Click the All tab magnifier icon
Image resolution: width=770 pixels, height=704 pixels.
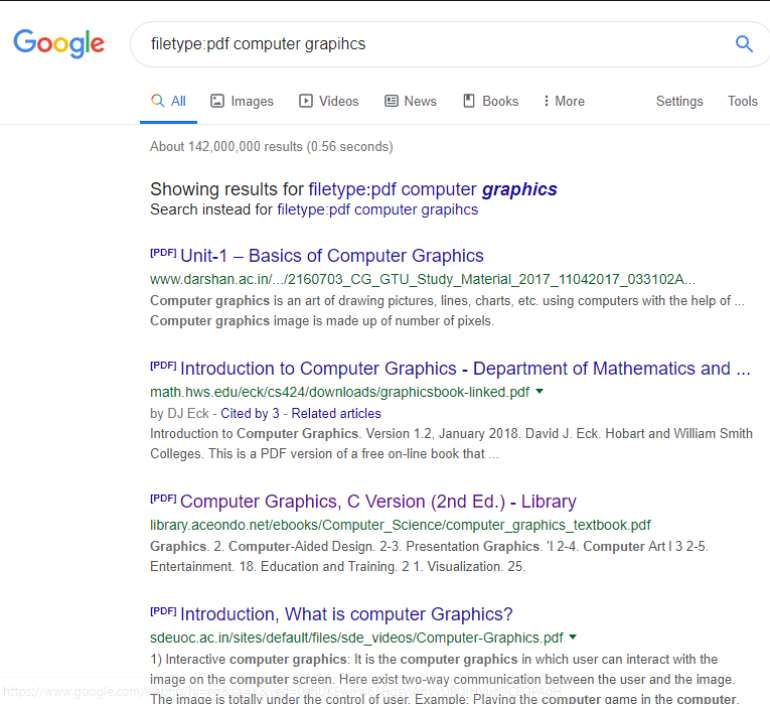click(x=157, y=101)
